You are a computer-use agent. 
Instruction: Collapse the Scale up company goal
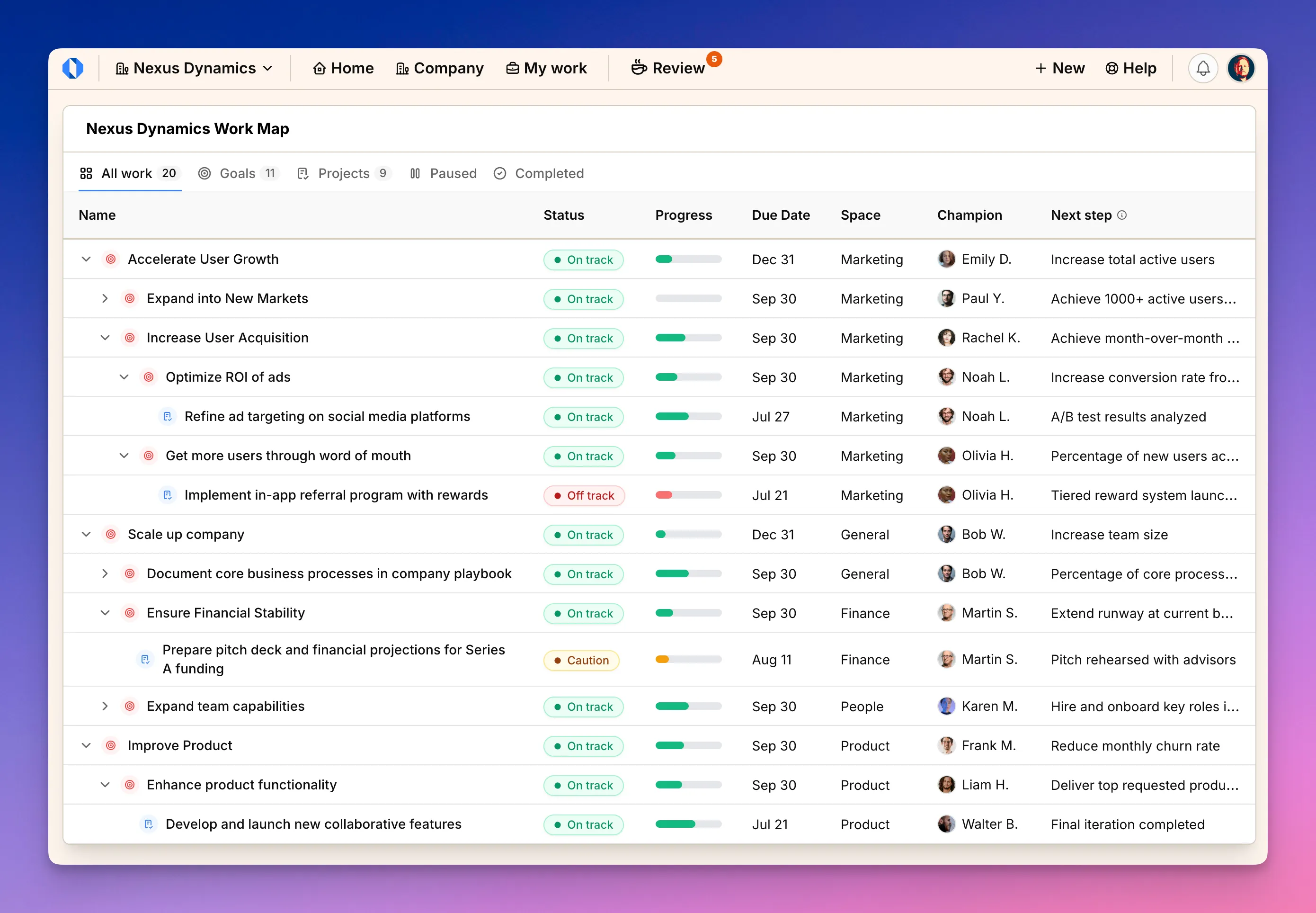(x=86, y=534)
